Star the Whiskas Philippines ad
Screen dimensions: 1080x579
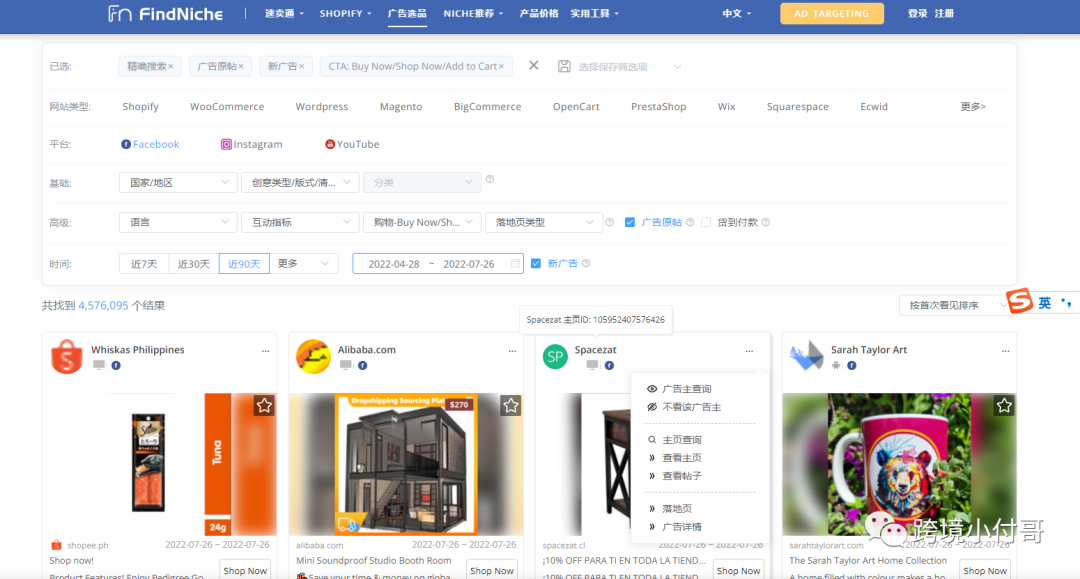tap(264, 406)
